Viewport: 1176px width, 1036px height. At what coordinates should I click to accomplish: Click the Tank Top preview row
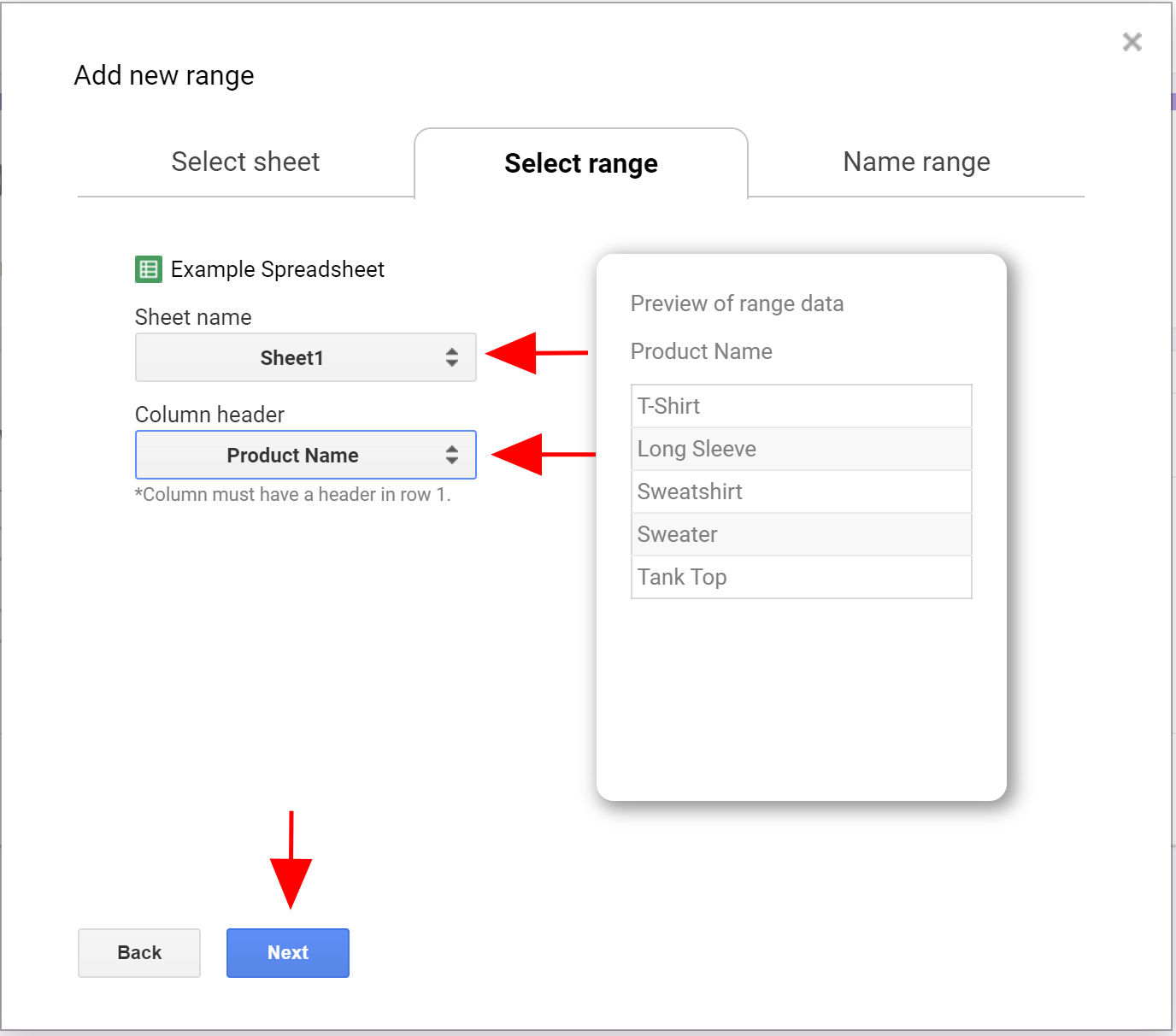pos(801,577)
